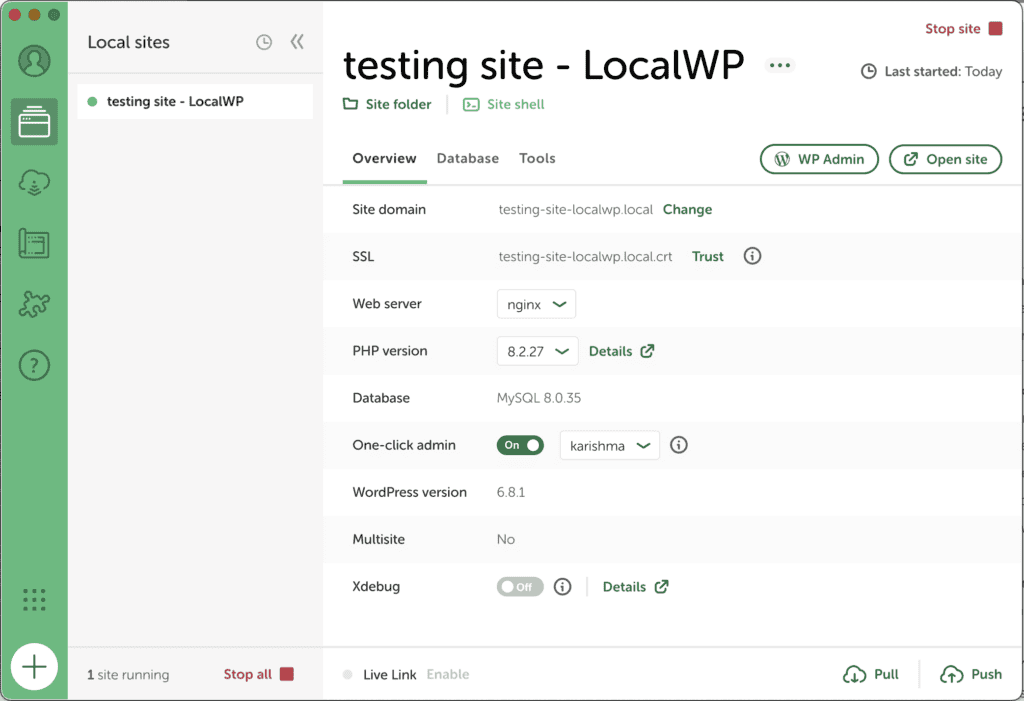
Task: Open the Web server nginx dropdown
Action: click(536, 304)
